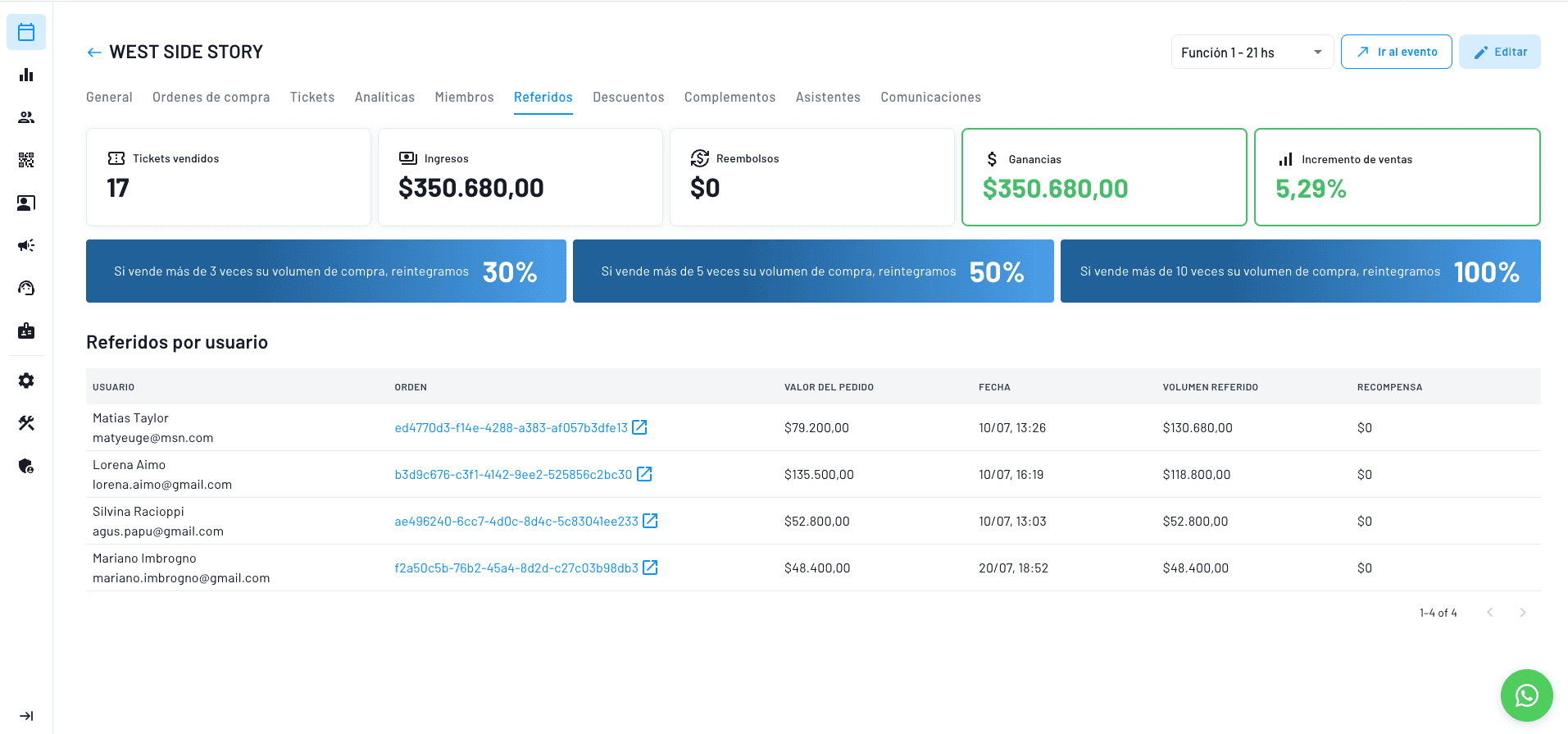Viewport: 1568px width, 734px height.
Task: Open order link f2a50c5b-76b2-45a4-8d2d-c27c03b98db3
Action: click(x=516, y=568)
